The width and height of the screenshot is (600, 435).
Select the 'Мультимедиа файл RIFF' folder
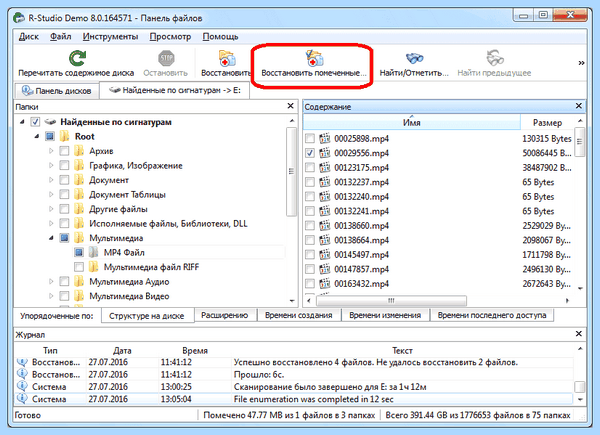pyautogui.click(x=152, y=267)
